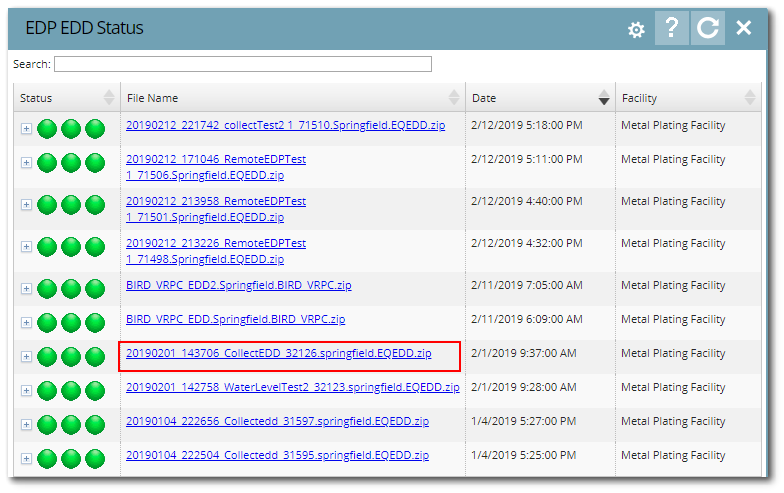Sort by Facility column header
Image resolution: width=784 pixels, height=493 pixels.
tap(686, 98)
